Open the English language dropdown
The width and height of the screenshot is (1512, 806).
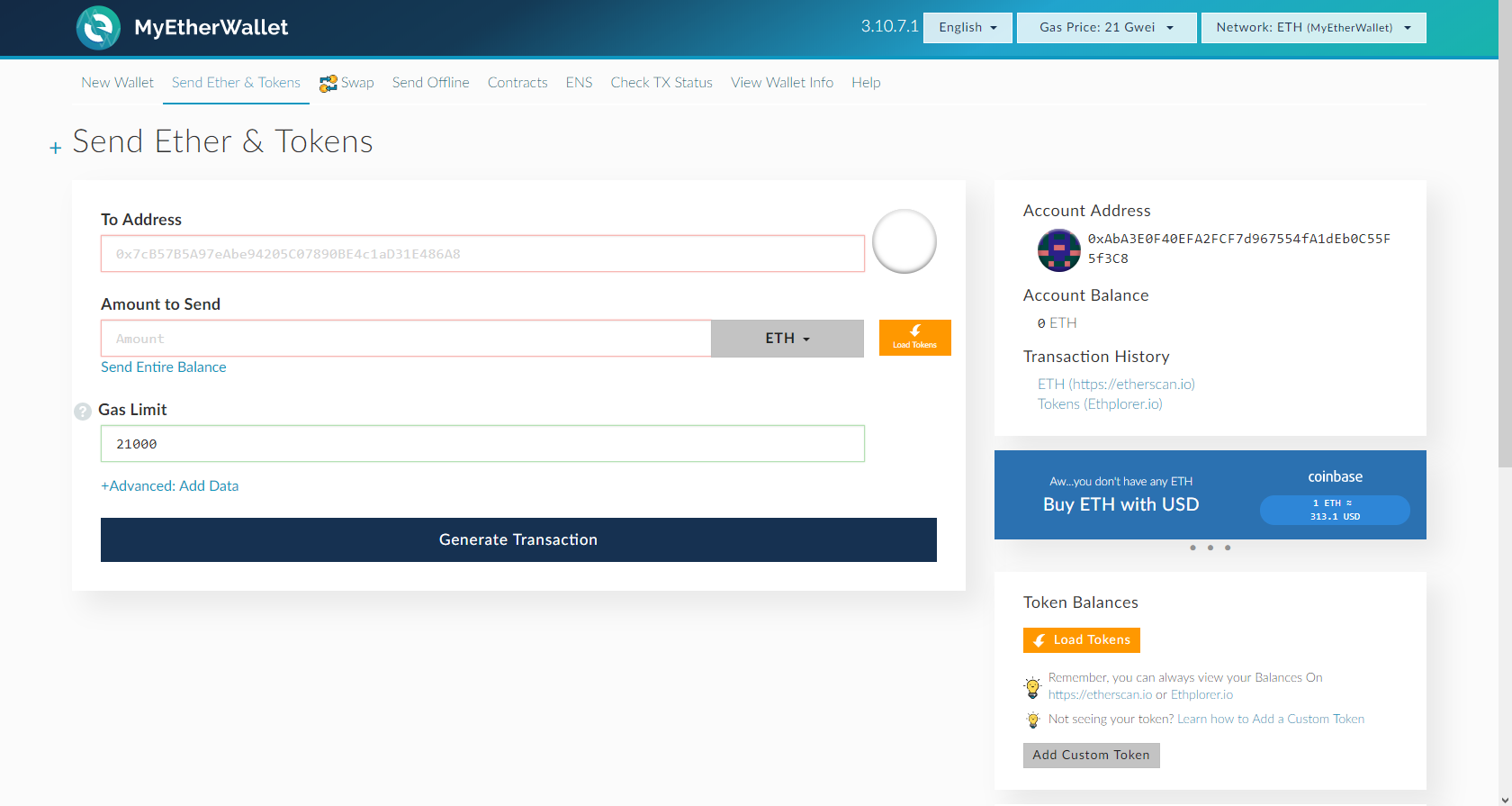967,27
